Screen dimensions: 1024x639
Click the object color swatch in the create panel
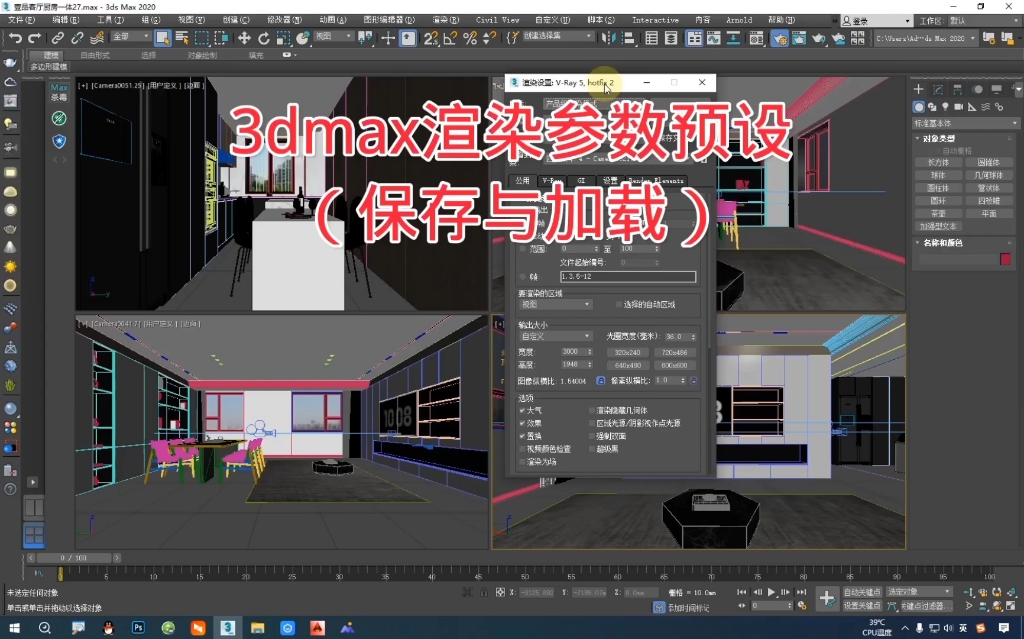[x=1006, y=257]
